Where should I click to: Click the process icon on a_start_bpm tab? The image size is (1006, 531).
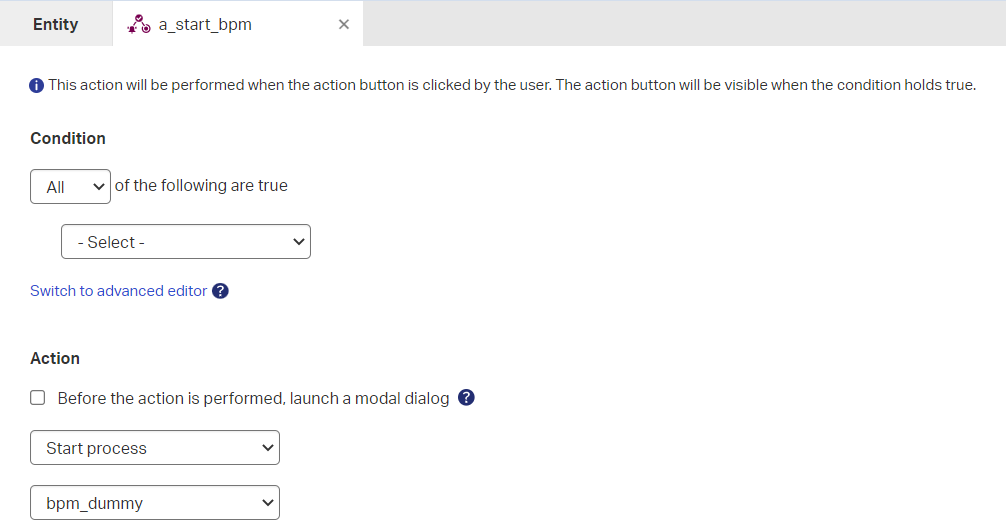pos(139,24)
